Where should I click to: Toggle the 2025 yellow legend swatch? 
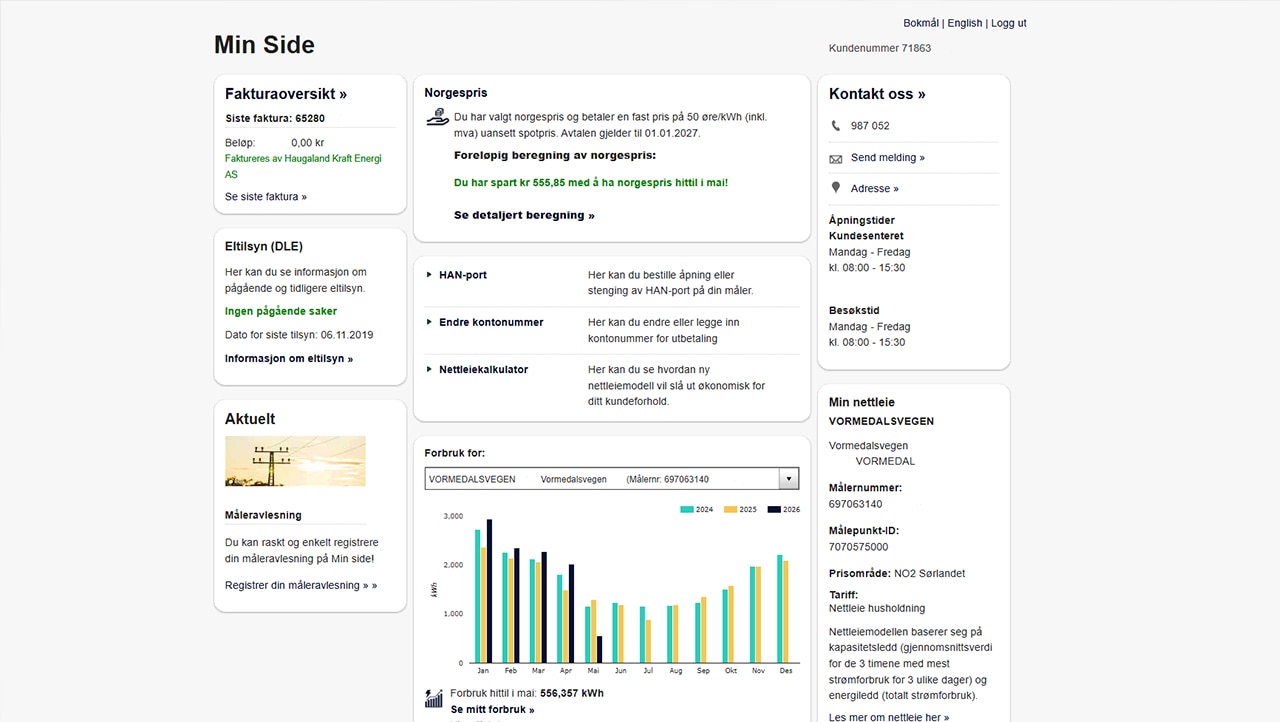[x=731, y=510]
